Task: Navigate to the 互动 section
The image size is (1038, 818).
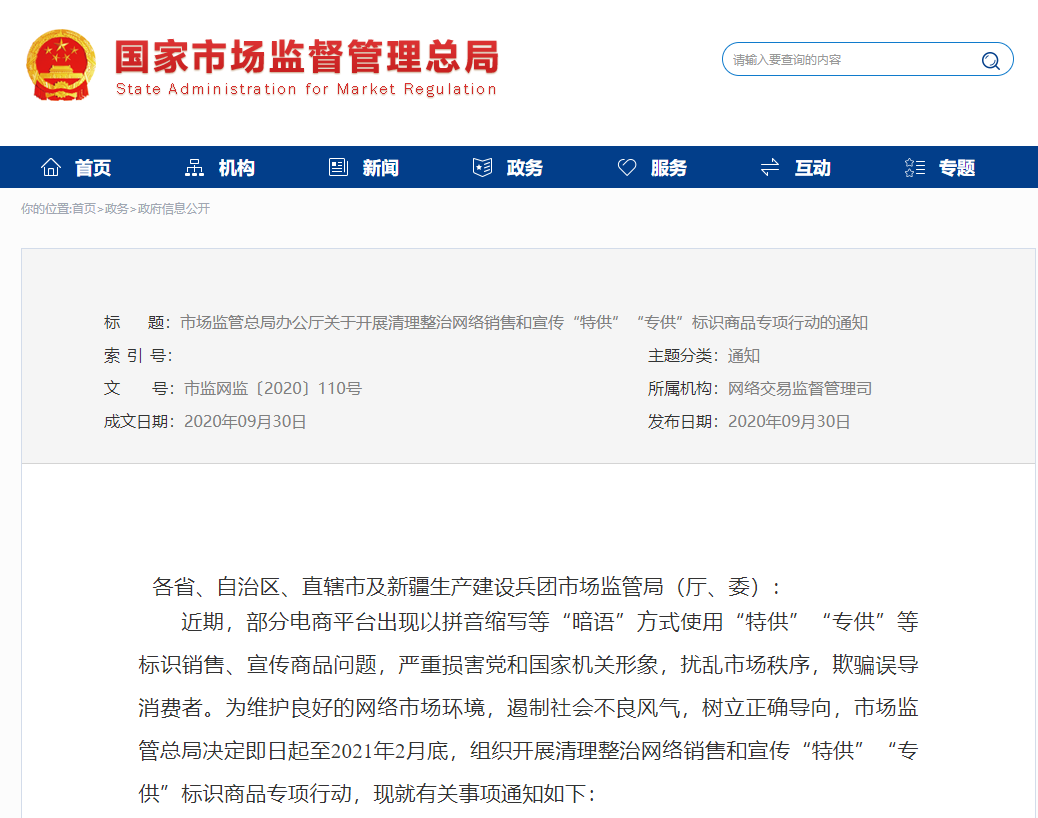Action: pos(813,168)
